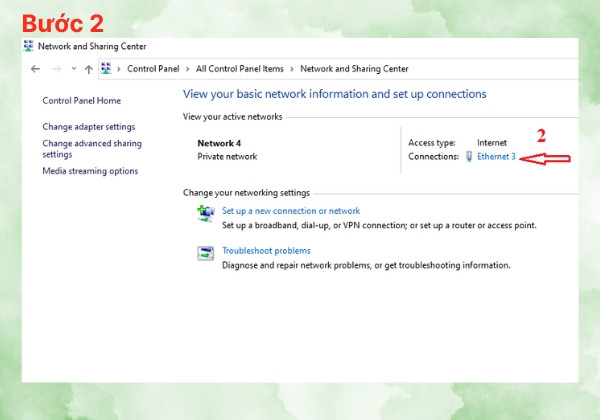Expand the chevron after Control Panel breadcrumb
600x420 pixels.
pyautogui.click(x=188, y=69)
